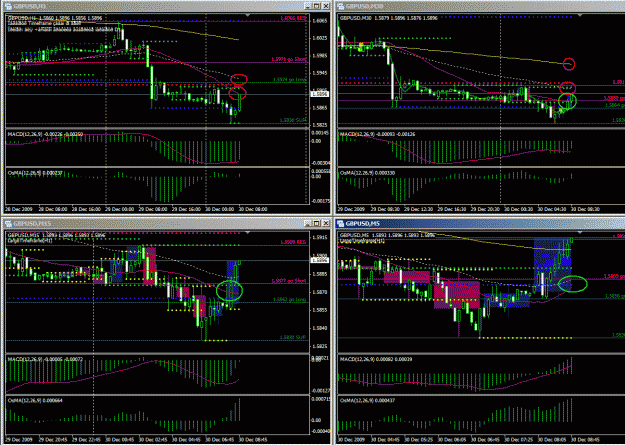Image resolution: width=625 pixels, height=445 pixels.
Task: Click the chart icon in GBPUSD,M15 title bar
Action: pyautogui.click(x=8, y=224)
